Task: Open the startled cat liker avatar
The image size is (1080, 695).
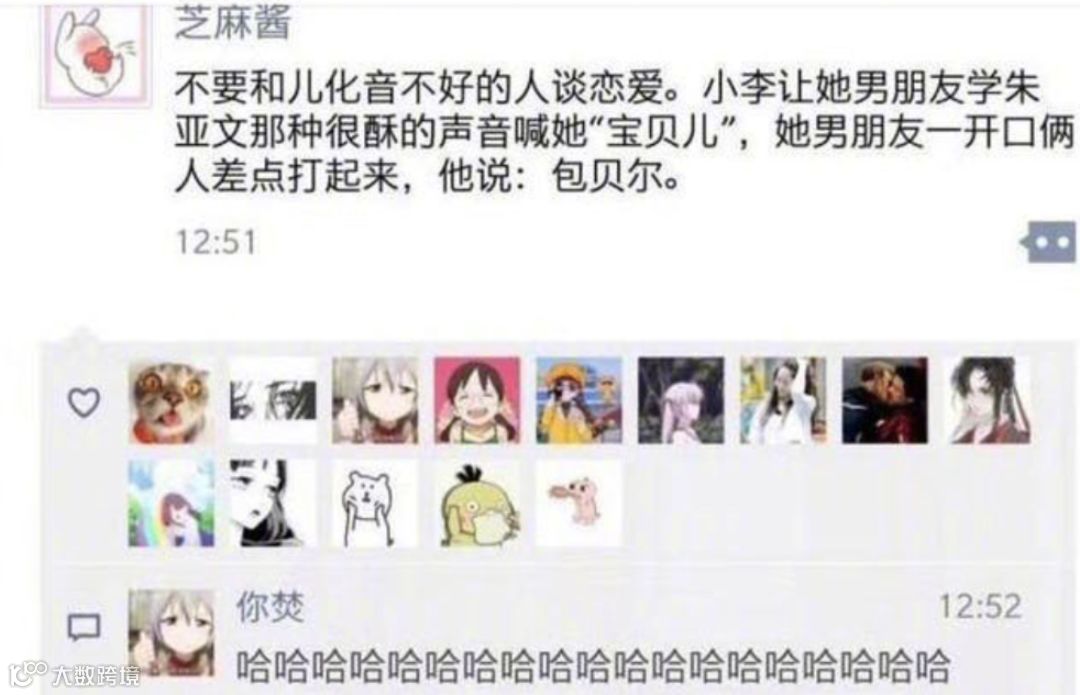Action: pos(171,401)
